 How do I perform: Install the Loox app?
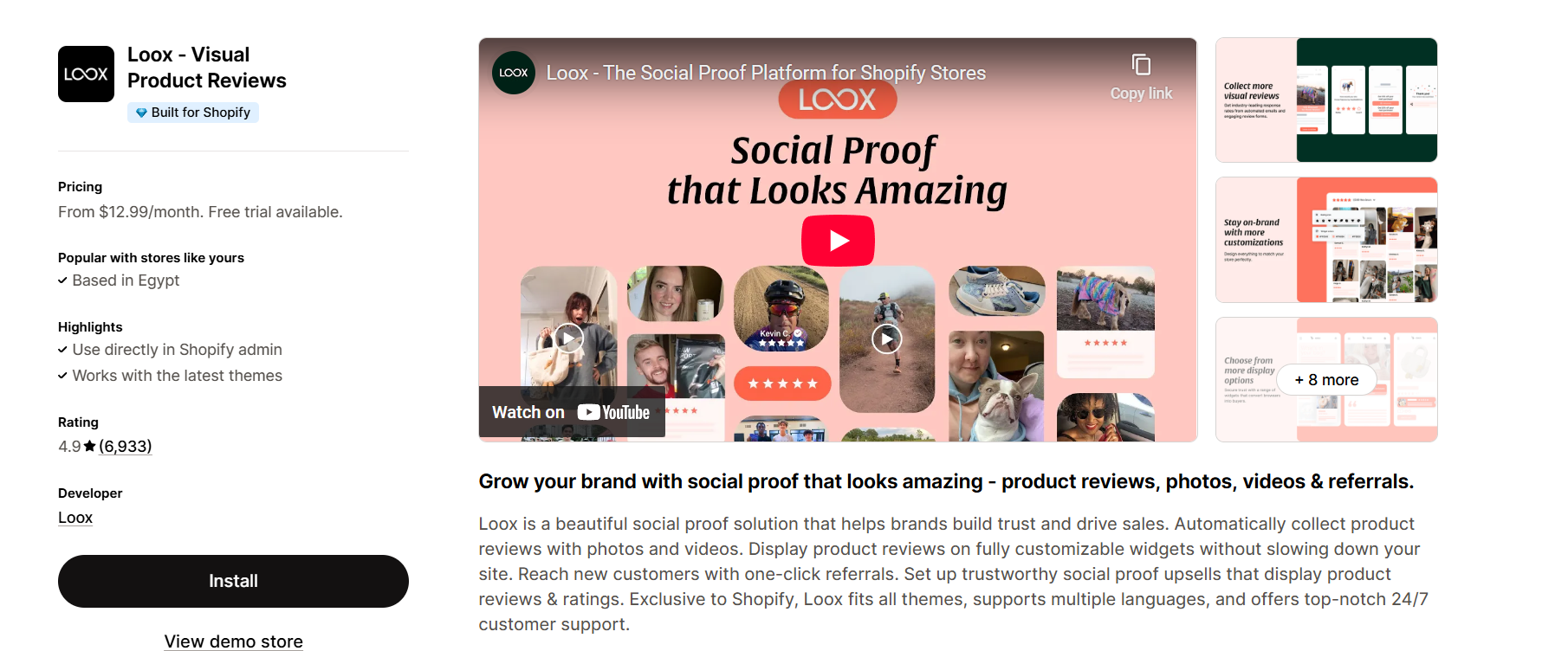[233, 581]
